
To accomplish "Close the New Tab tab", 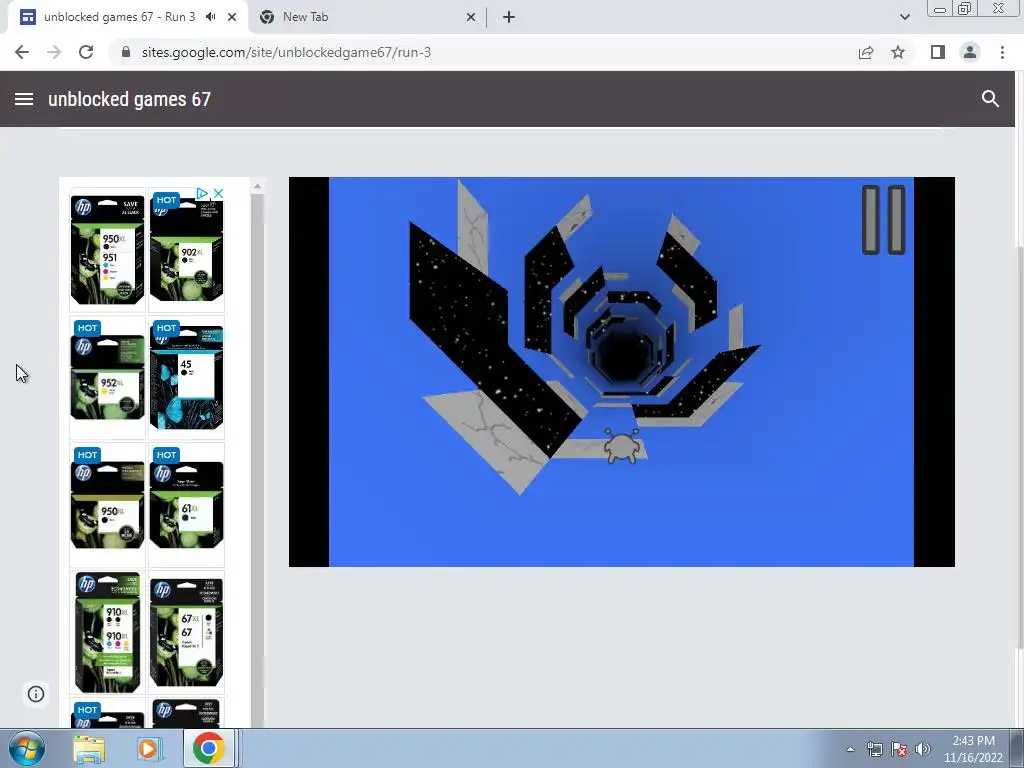I will (x=471, y=17).
